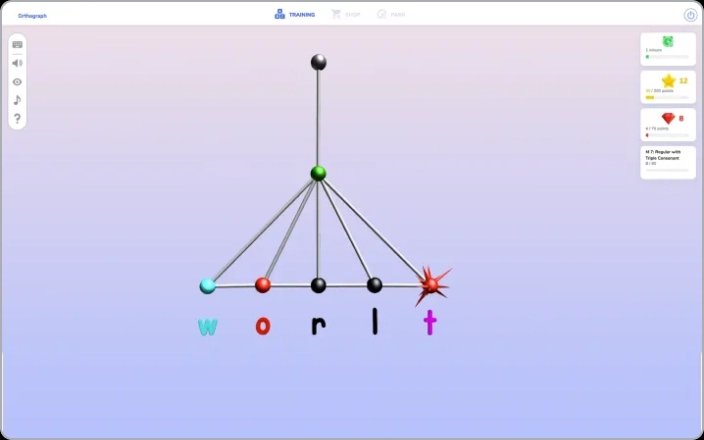Toggle music with the note icon
This screenshot has height=440, width=704.
(x=17, y=100)
